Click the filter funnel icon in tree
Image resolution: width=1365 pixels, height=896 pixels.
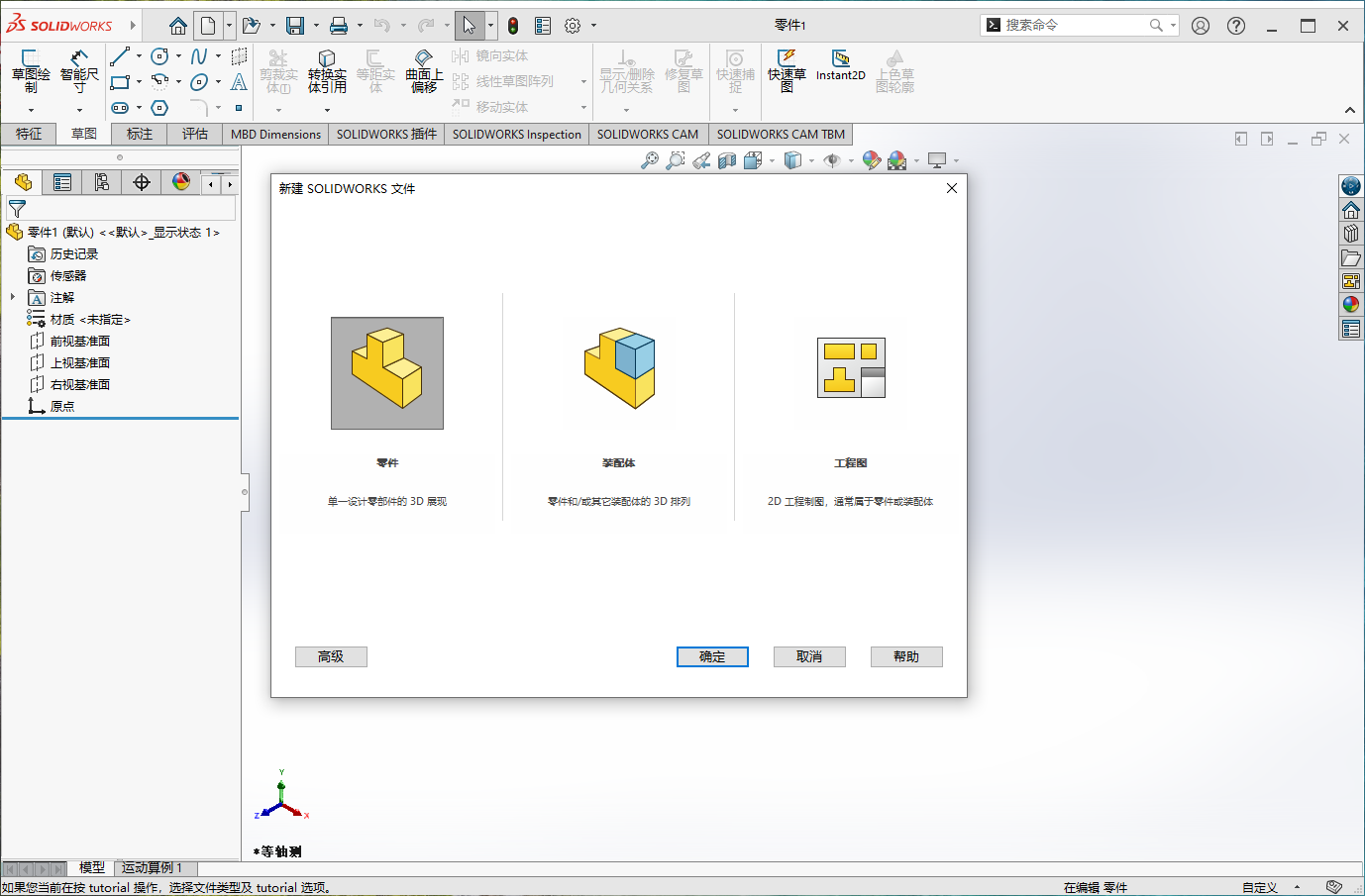pos(17,209)
